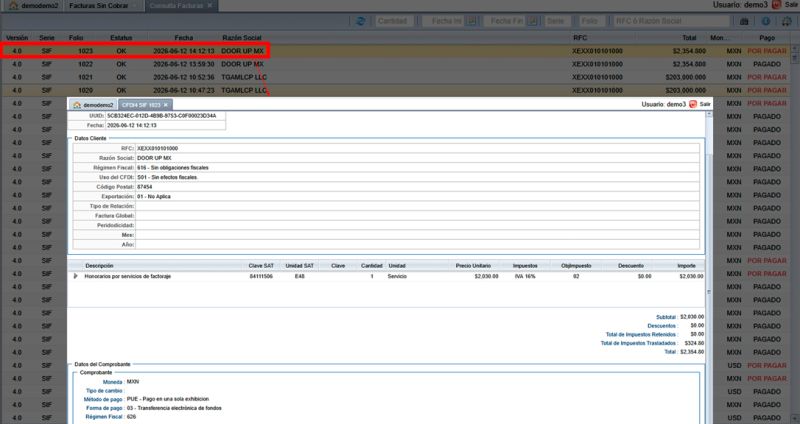Screen dimensions: 800x424
Task: Focus the Serie filter field in the toolbar
Action: pyautogui.click(x=557, y=21)
